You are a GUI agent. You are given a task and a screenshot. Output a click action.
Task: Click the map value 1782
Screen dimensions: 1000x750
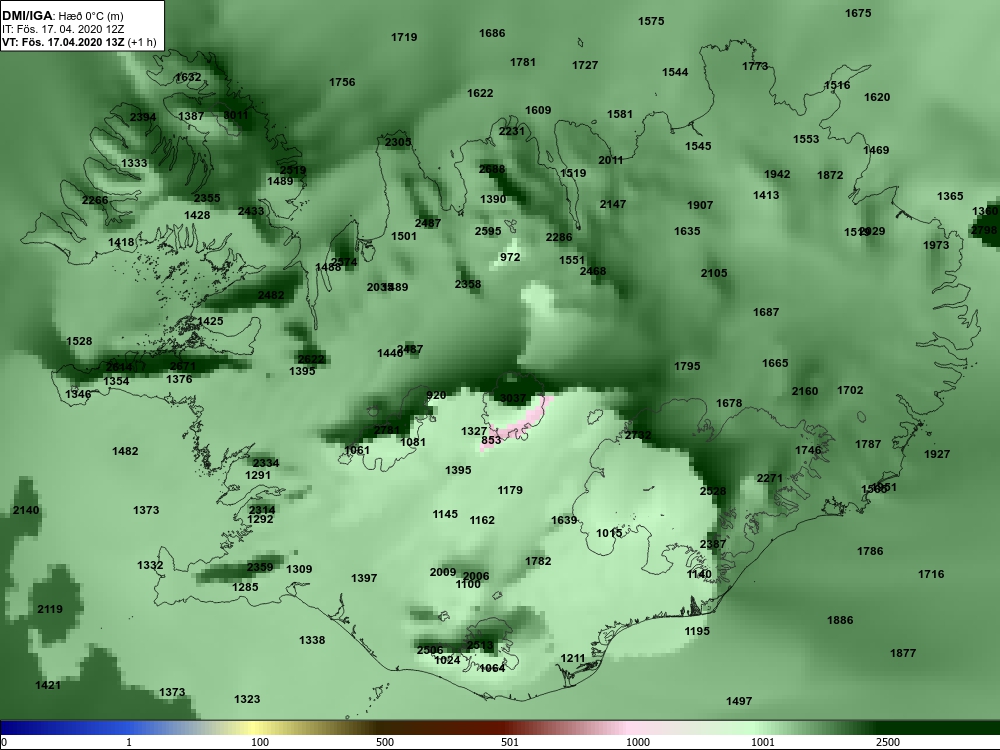[x=538, y=561]
